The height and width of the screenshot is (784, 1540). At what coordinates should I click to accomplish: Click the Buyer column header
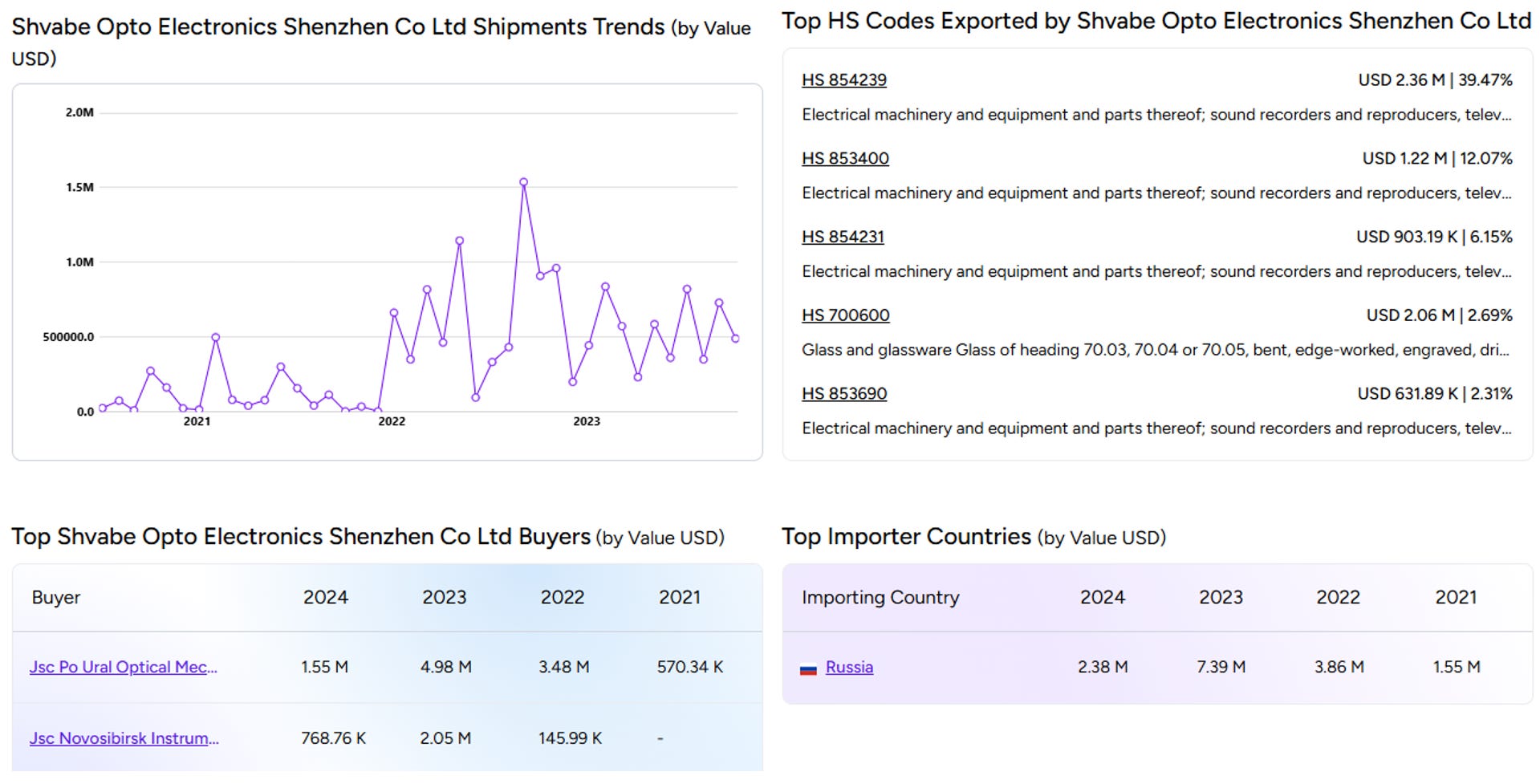pos(56,598)
